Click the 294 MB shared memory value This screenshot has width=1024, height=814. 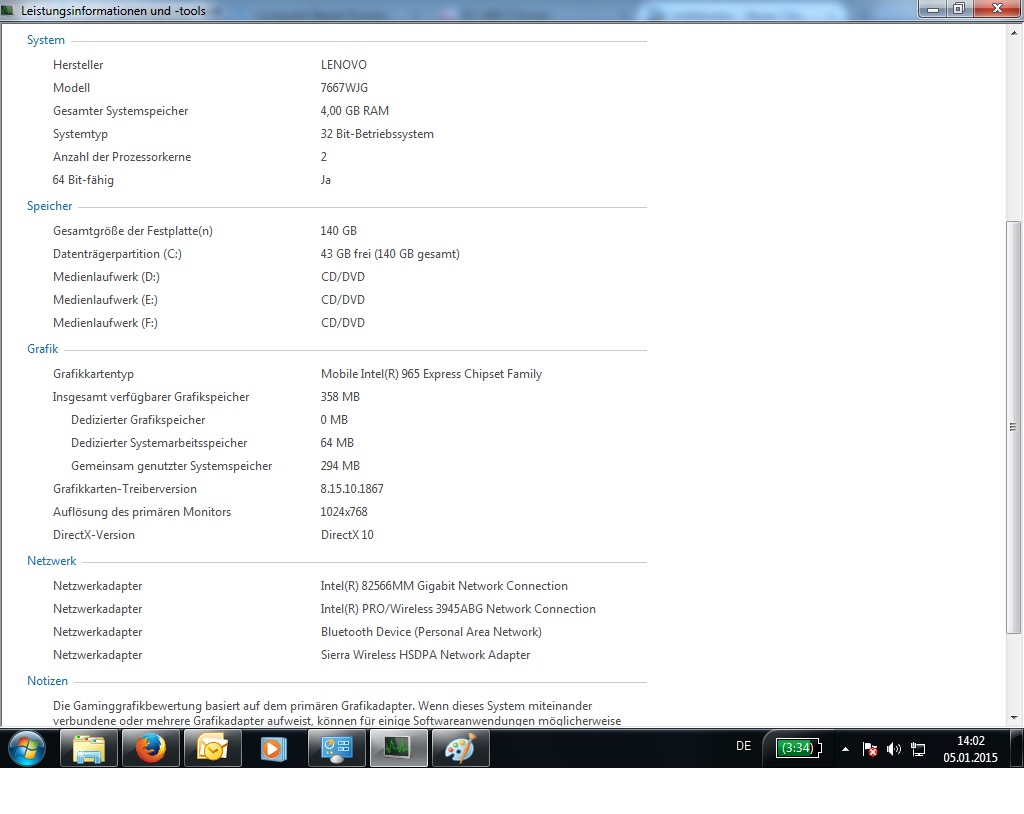coord(340,466)
